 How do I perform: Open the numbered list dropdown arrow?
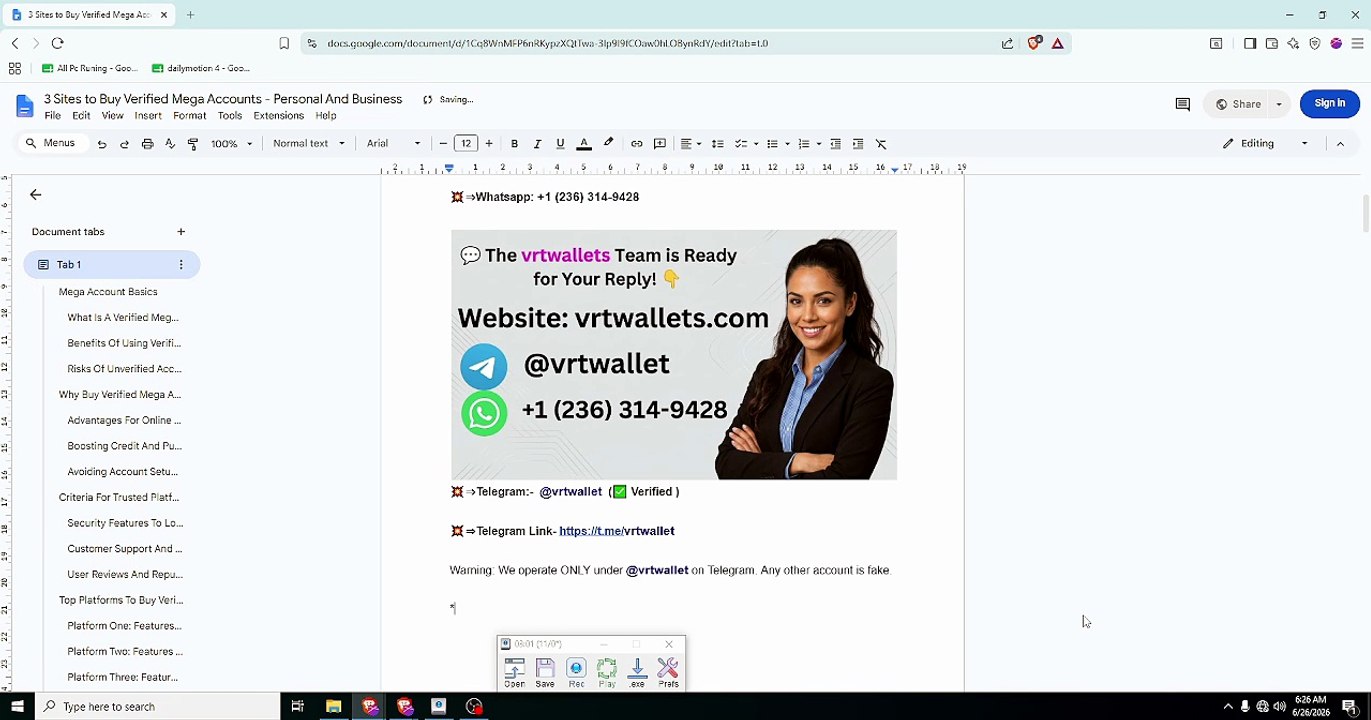coord(819,144)
